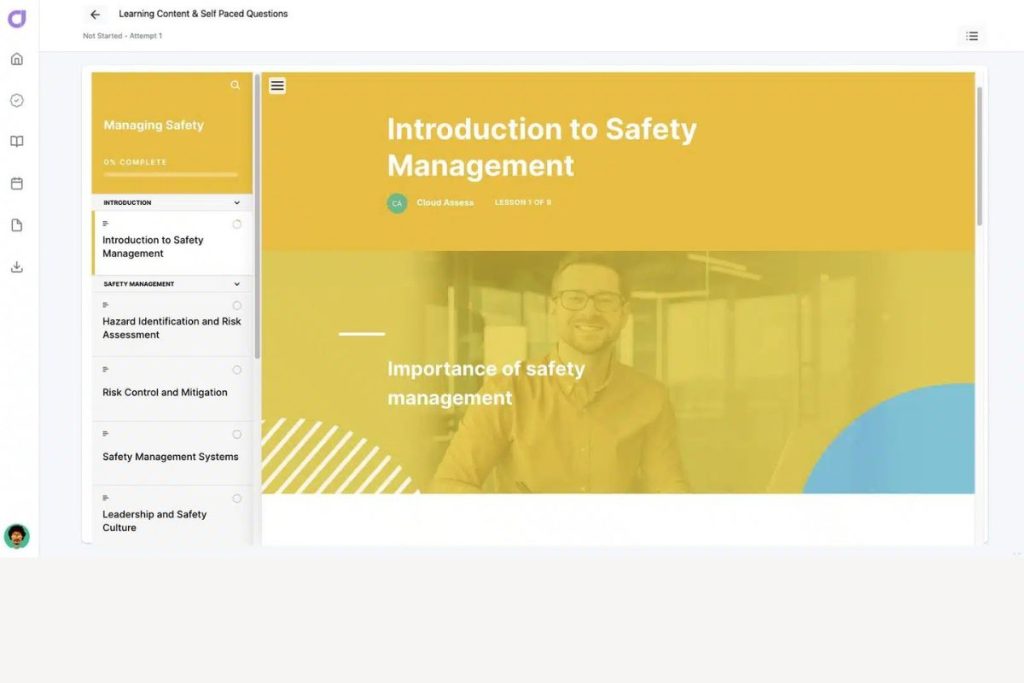Click completion circle for Introduction to Safety Management
The image size is (1024, 683).
coord(237,224)
